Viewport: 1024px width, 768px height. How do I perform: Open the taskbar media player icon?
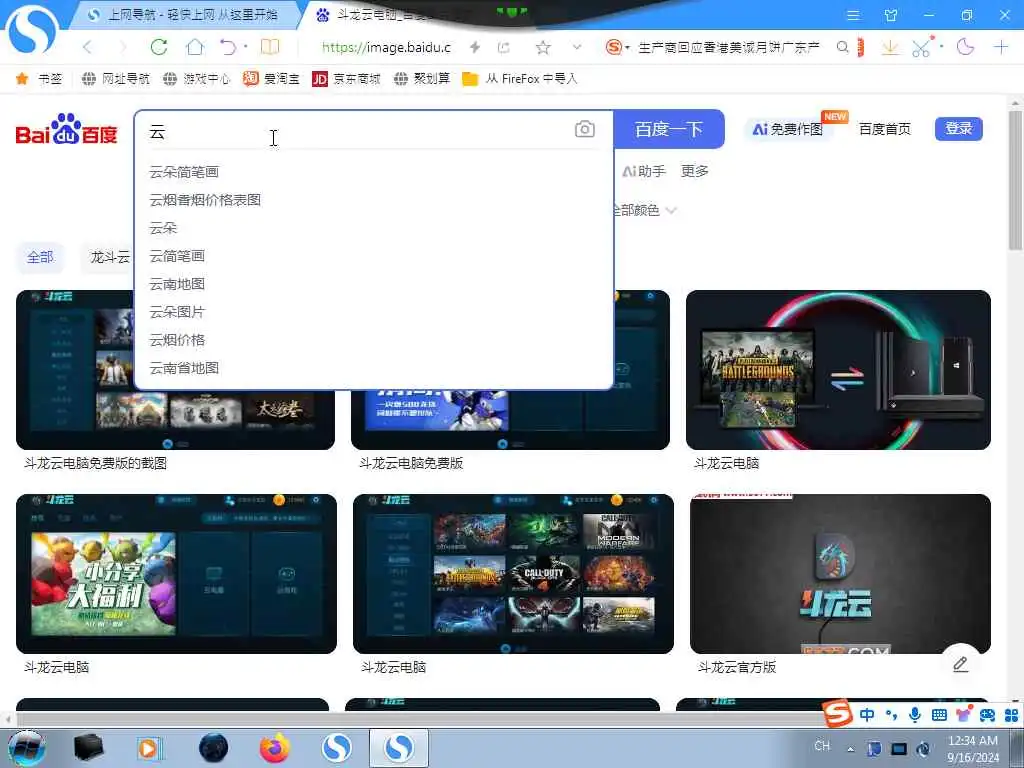(x=150, y=748)
